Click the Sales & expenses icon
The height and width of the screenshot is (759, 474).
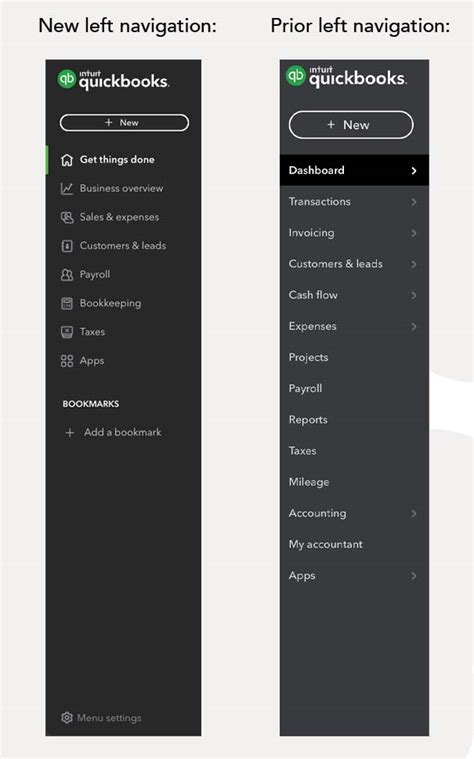point(67,217)
